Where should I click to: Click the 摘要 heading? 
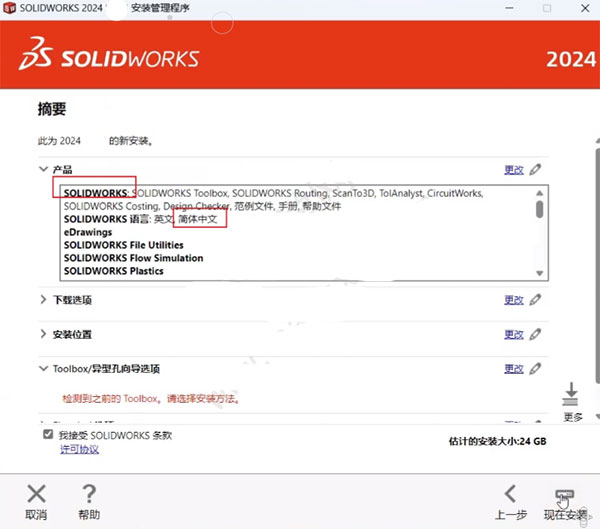point(52,109)
